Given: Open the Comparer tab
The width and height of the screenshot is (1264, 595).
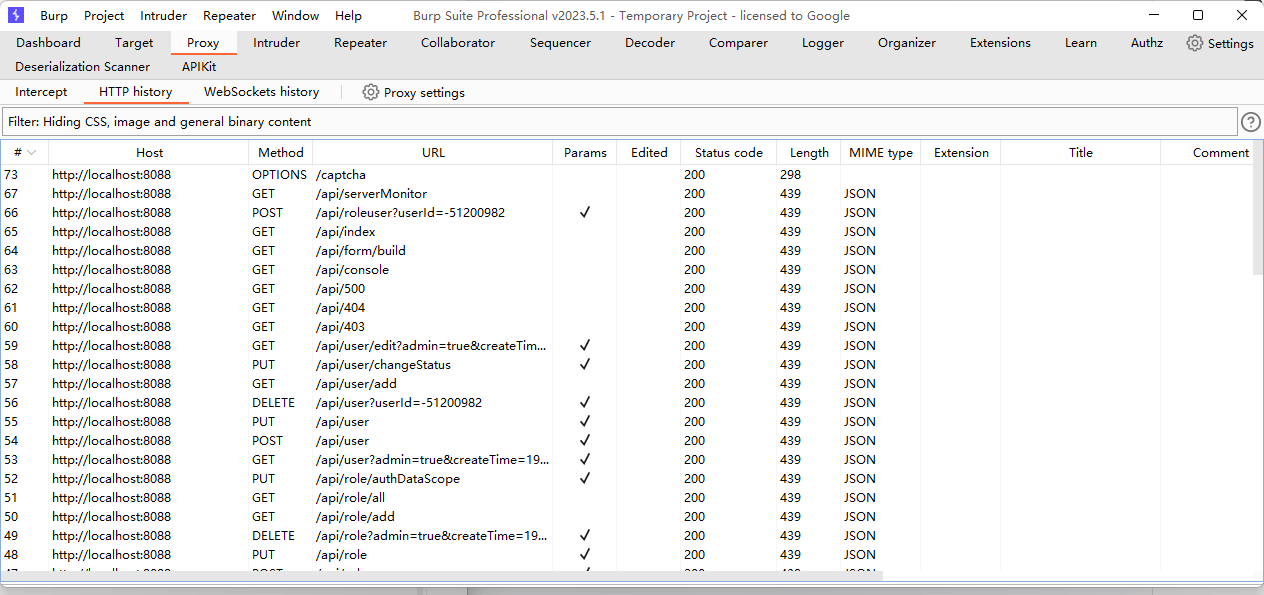Looking at the screenshot, I should tap(738, 43).
